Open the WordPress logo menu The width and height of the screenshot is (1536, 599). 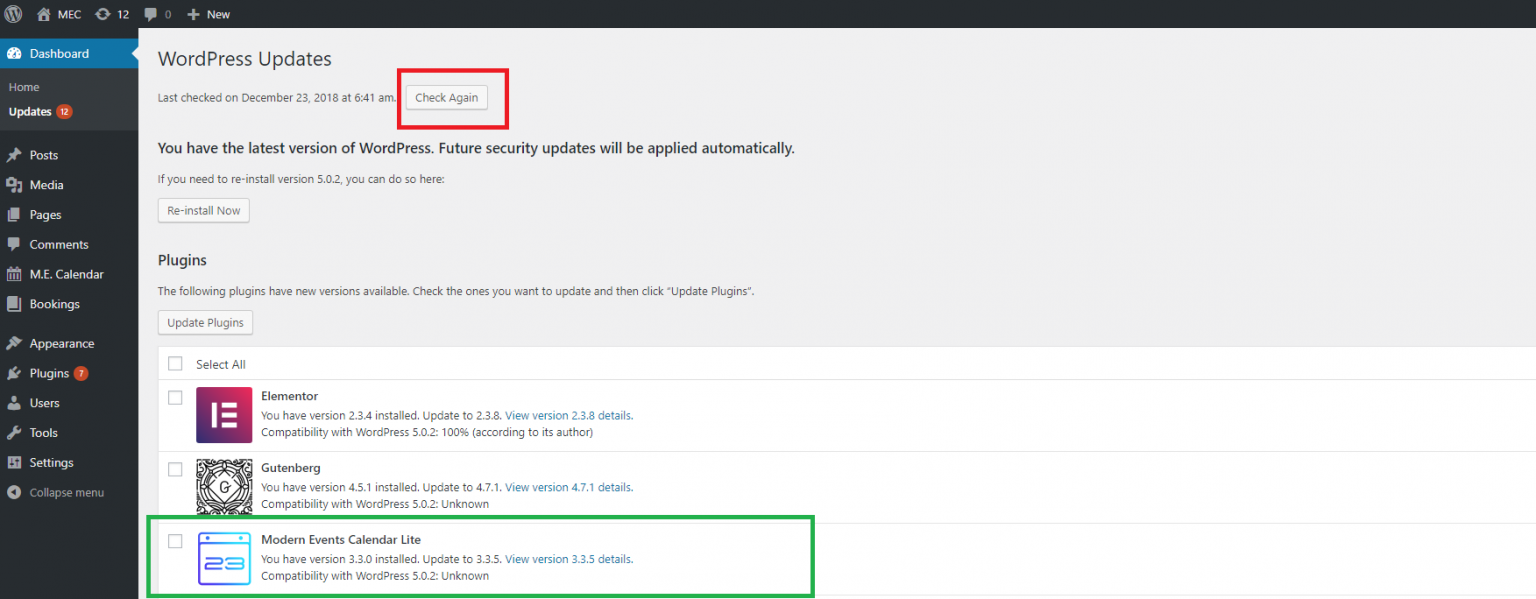click(14, 14)
